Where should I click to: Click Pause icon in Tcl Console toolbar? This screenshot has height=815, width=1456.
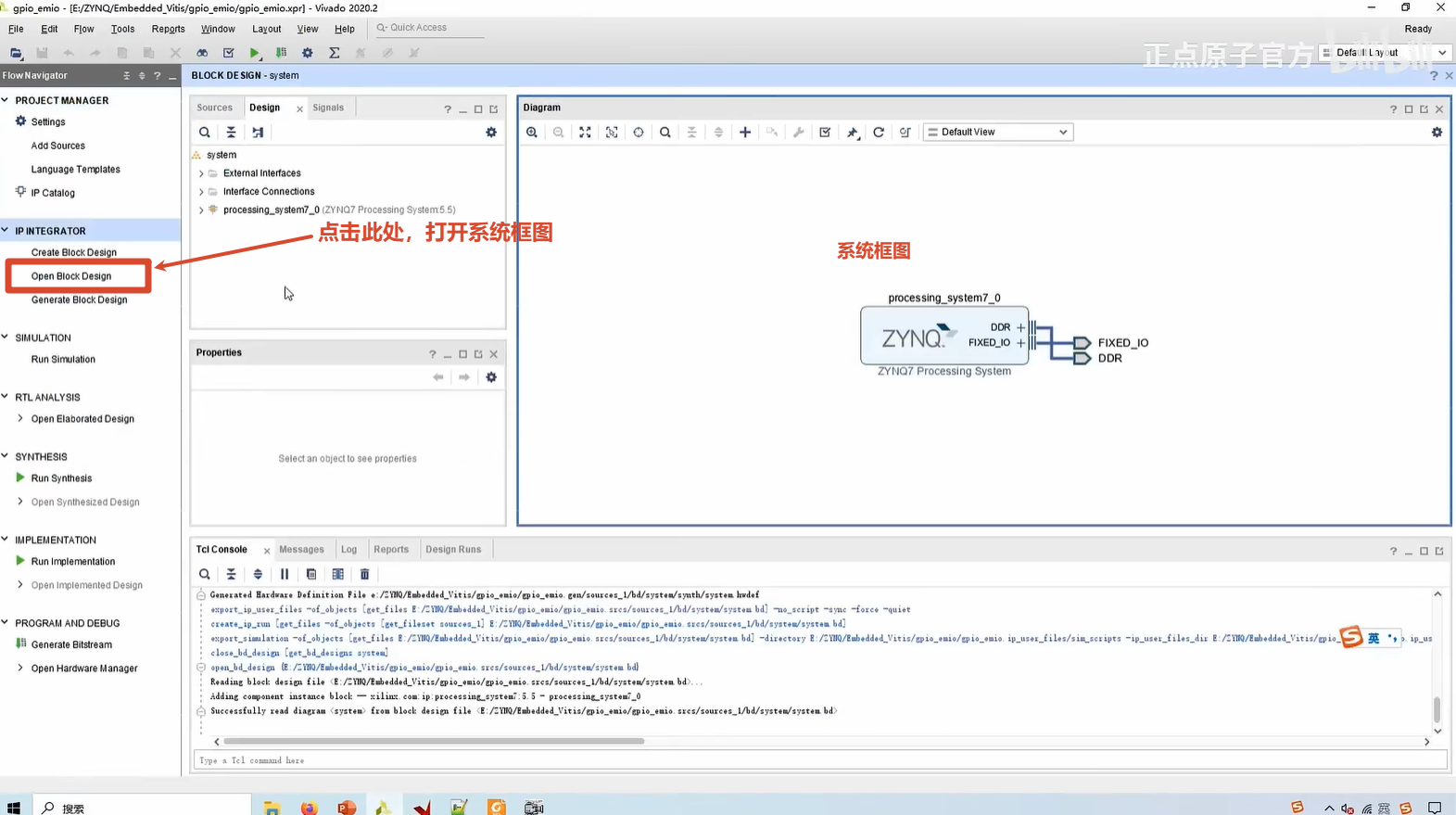(285, 574)
